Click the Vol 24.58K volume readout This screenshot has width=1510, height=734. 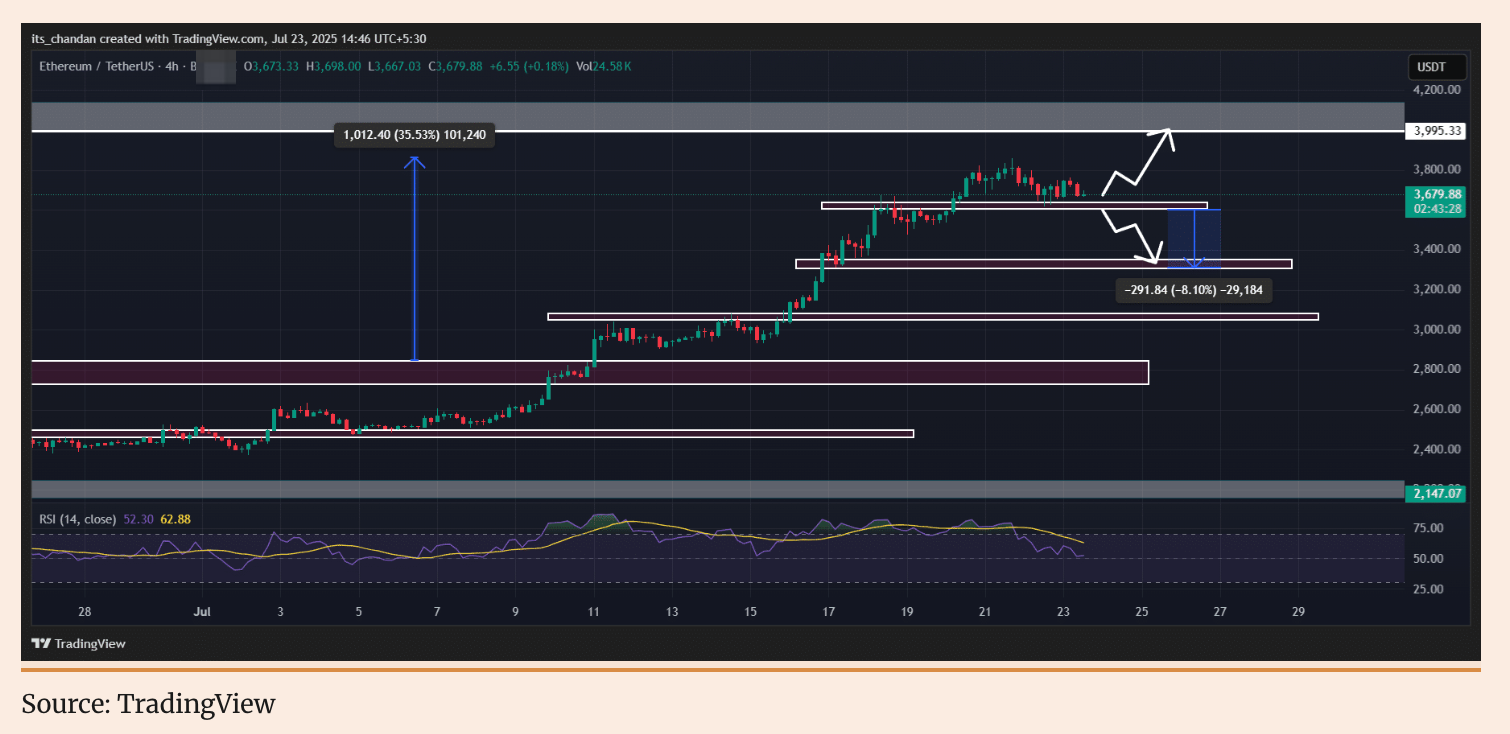(603, 67)
